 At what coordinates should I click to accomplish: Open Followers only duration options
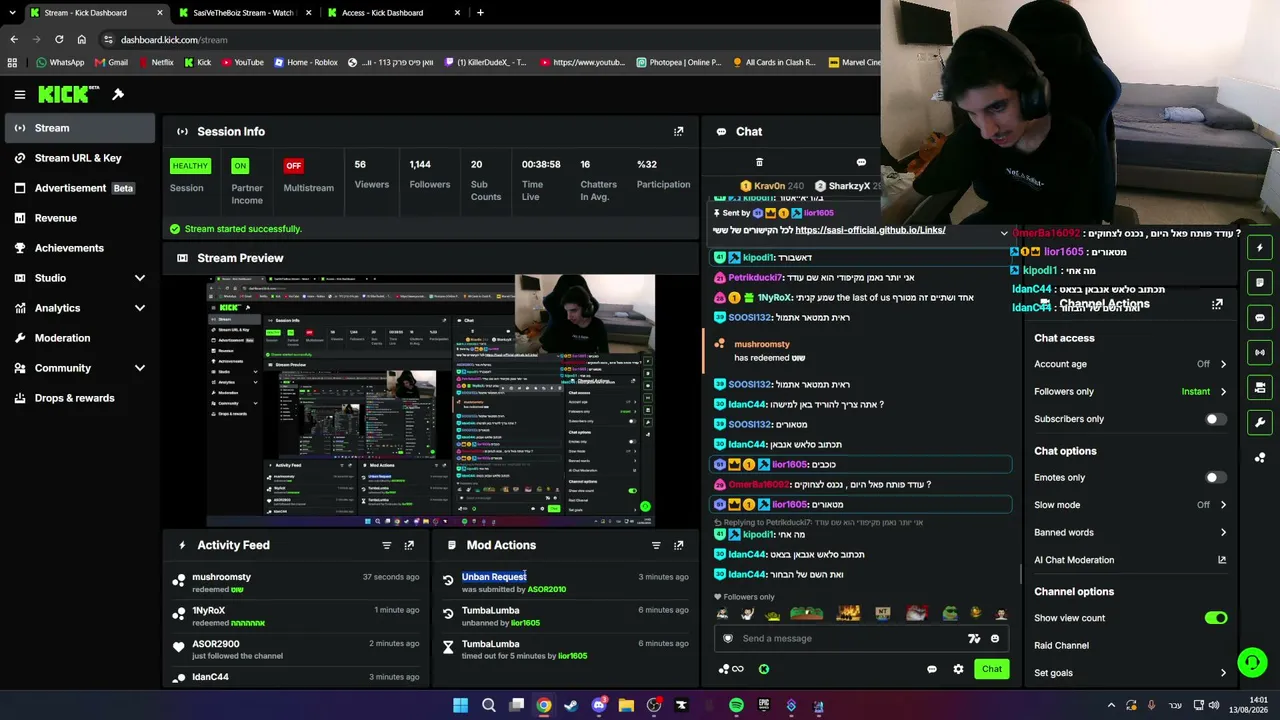pyautogui.click(x=1130, y=392)
